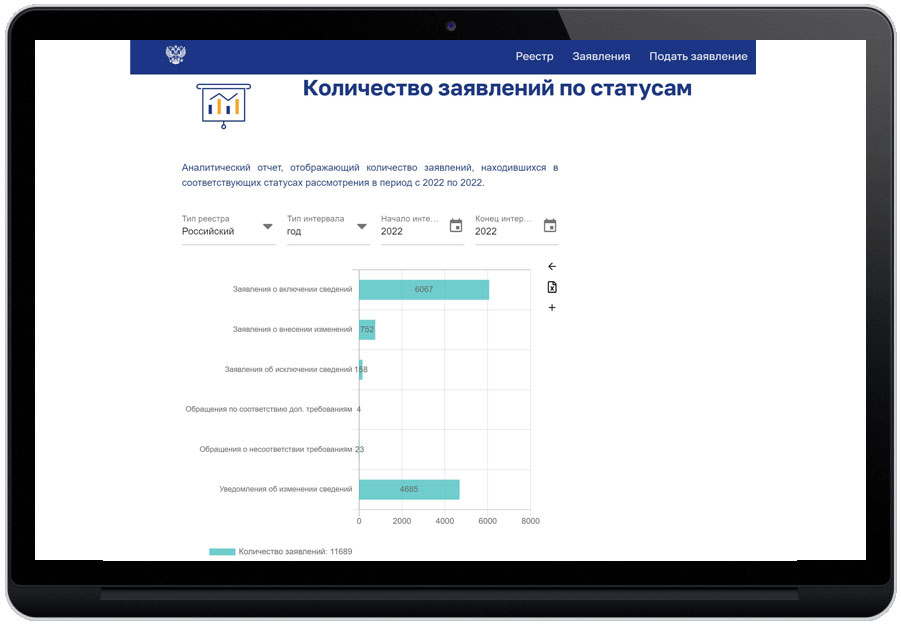Screen dimensions: 901x626
Task: Switch to the Заявления section
Action: 601,56
